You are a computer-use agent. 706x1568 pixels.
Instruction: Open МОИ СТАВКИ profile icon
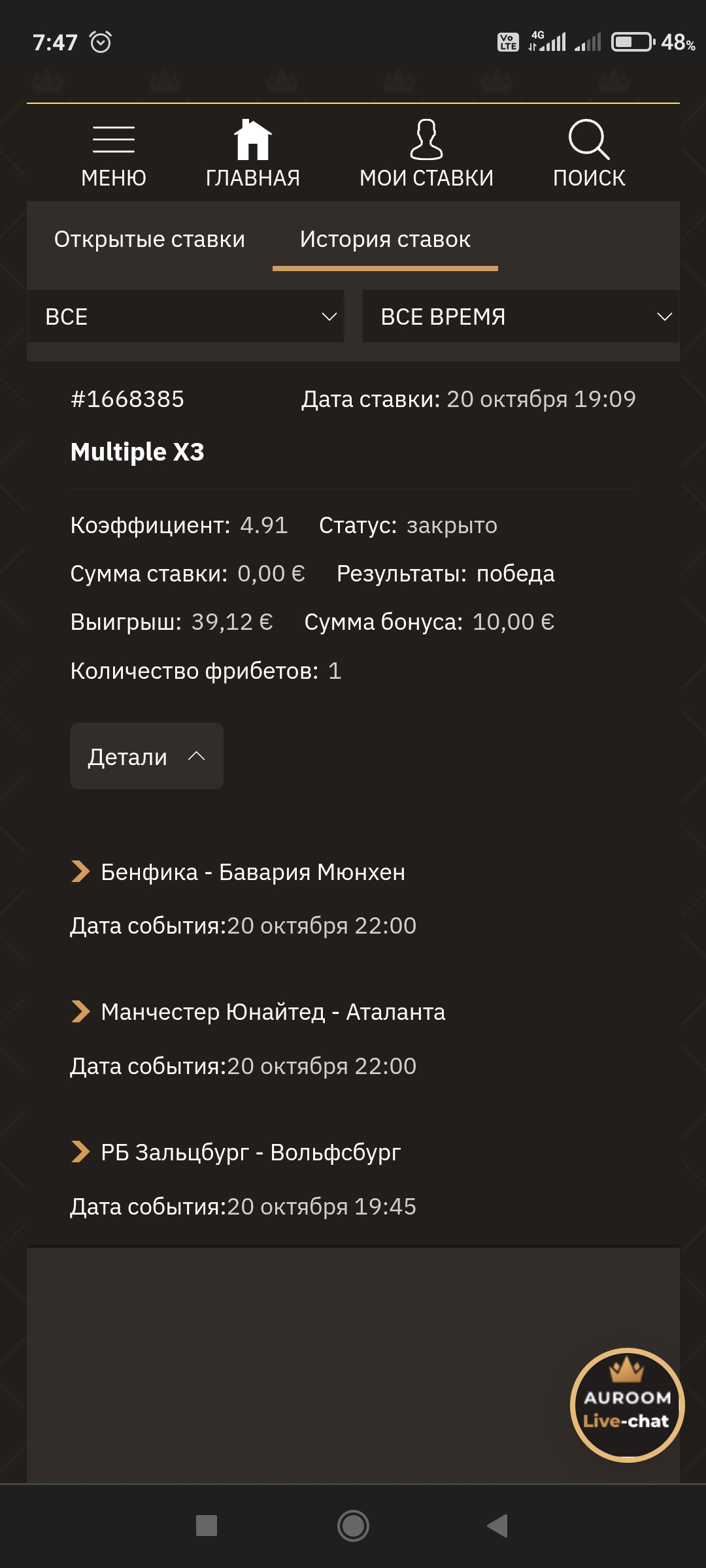(x=426, y=140)
